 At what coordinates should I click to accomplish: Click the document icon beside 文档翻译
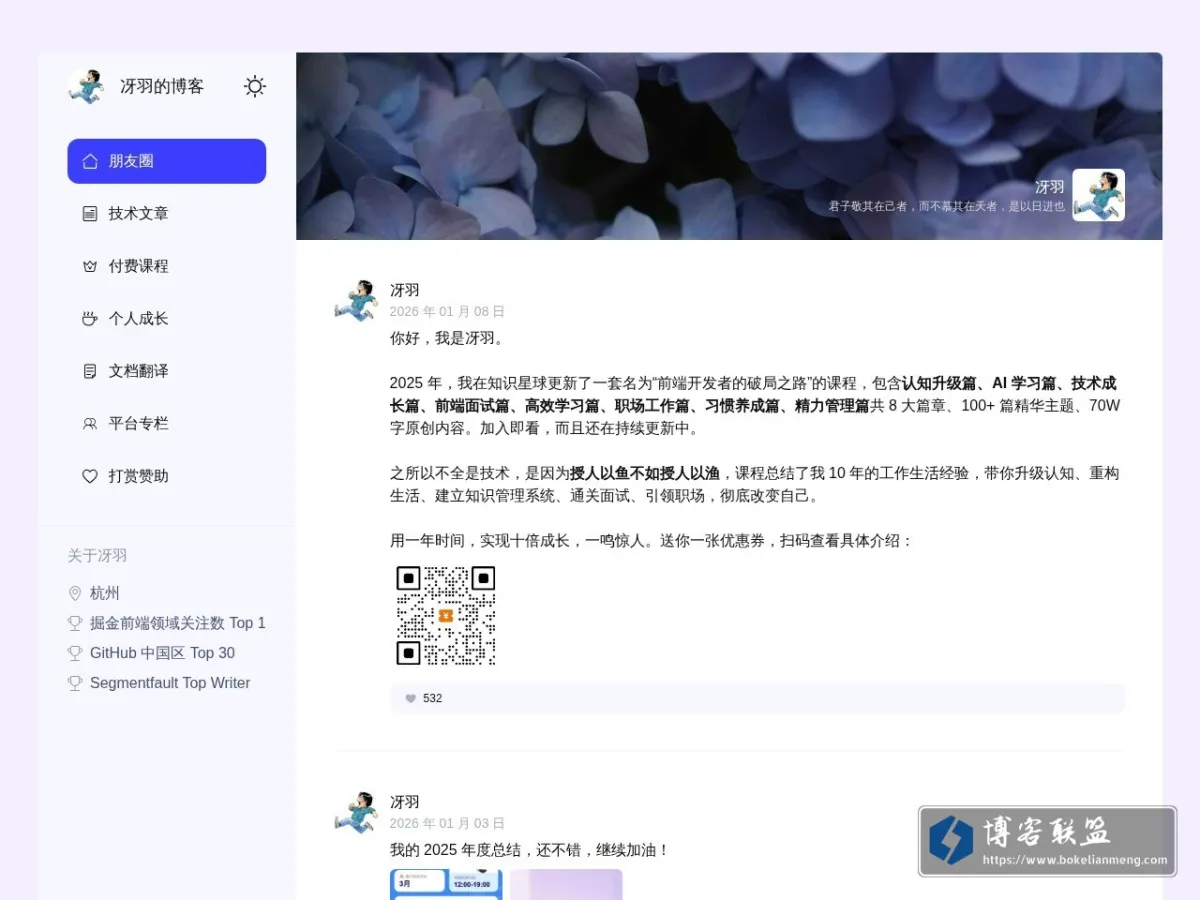click(x=90, y=371)
